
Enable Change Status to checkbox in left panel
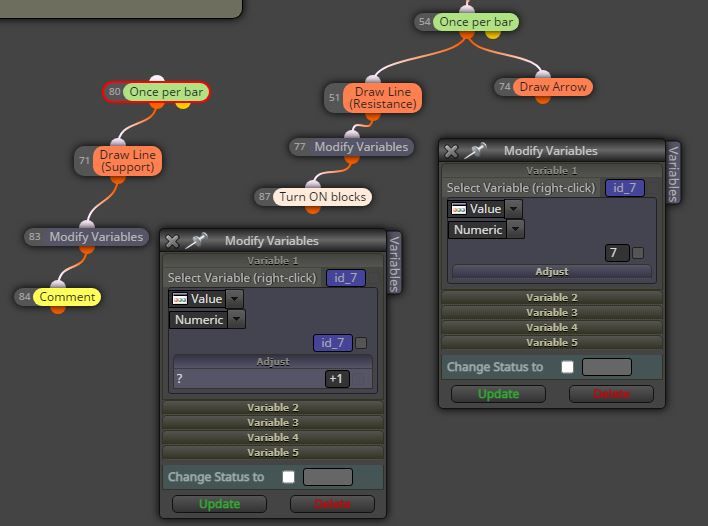(x=289, y=477)
